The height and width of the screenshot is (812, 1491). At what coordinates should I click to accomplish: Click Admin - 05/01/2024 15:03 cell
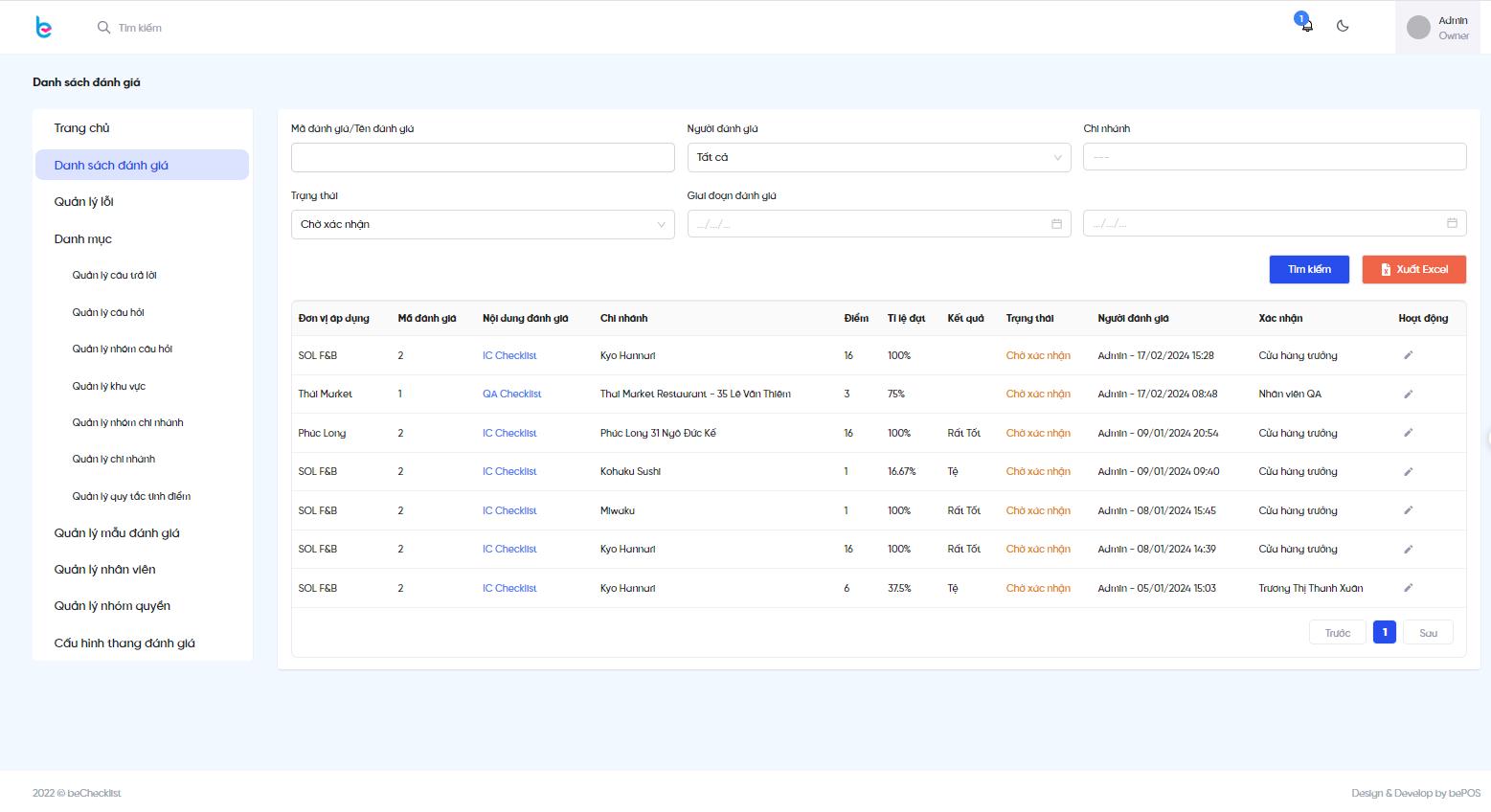pyautogui.click(x=1157, y=588)
